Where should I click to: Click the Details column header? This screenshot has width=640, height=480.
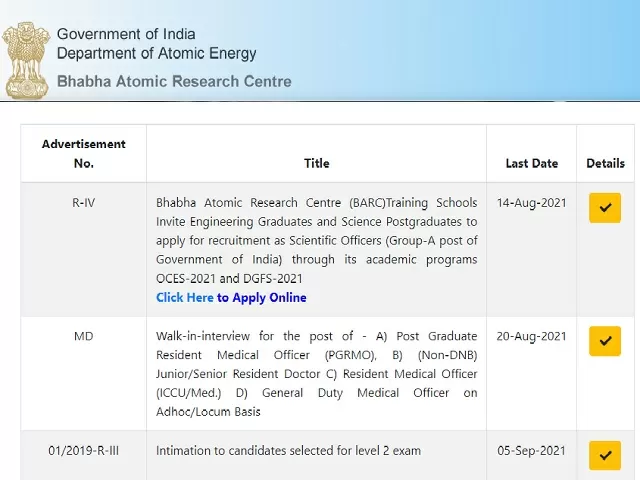605,153
